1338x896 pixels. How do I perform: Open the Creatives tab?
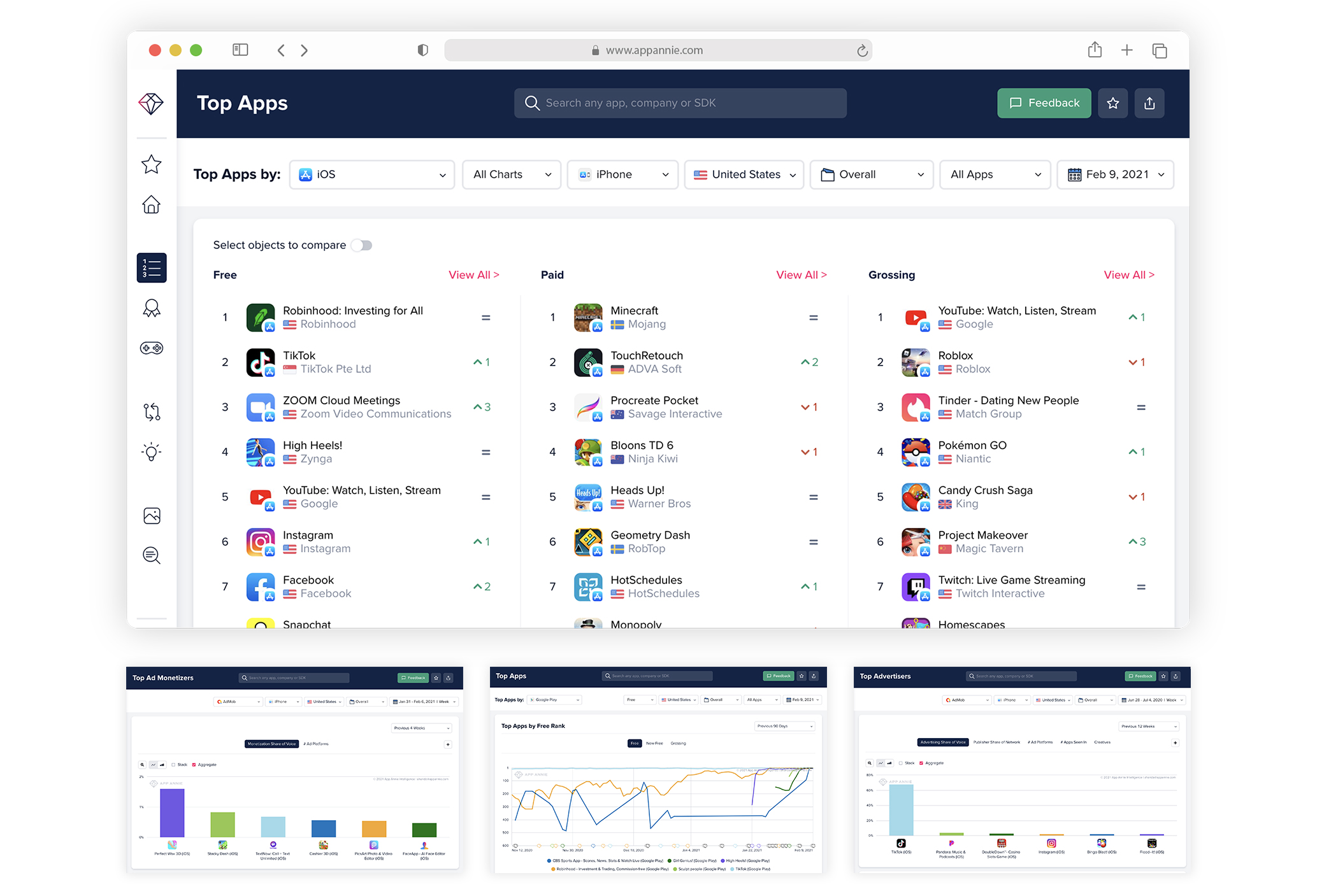(x=1102, y=742)
